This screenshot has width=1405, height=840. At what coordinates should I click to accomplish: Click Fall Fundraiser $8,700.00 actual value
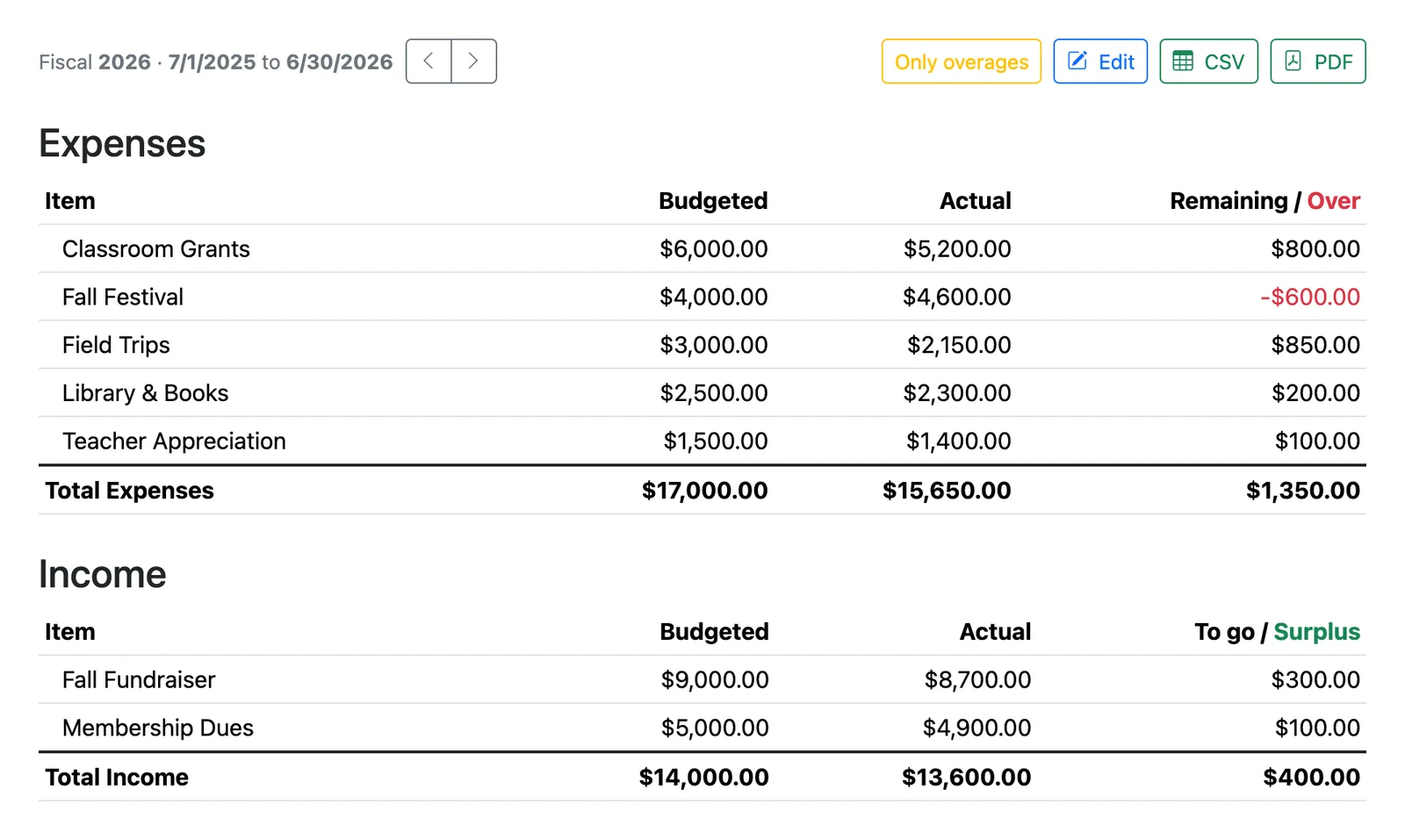pyautogui.click(x=978, y=679)
